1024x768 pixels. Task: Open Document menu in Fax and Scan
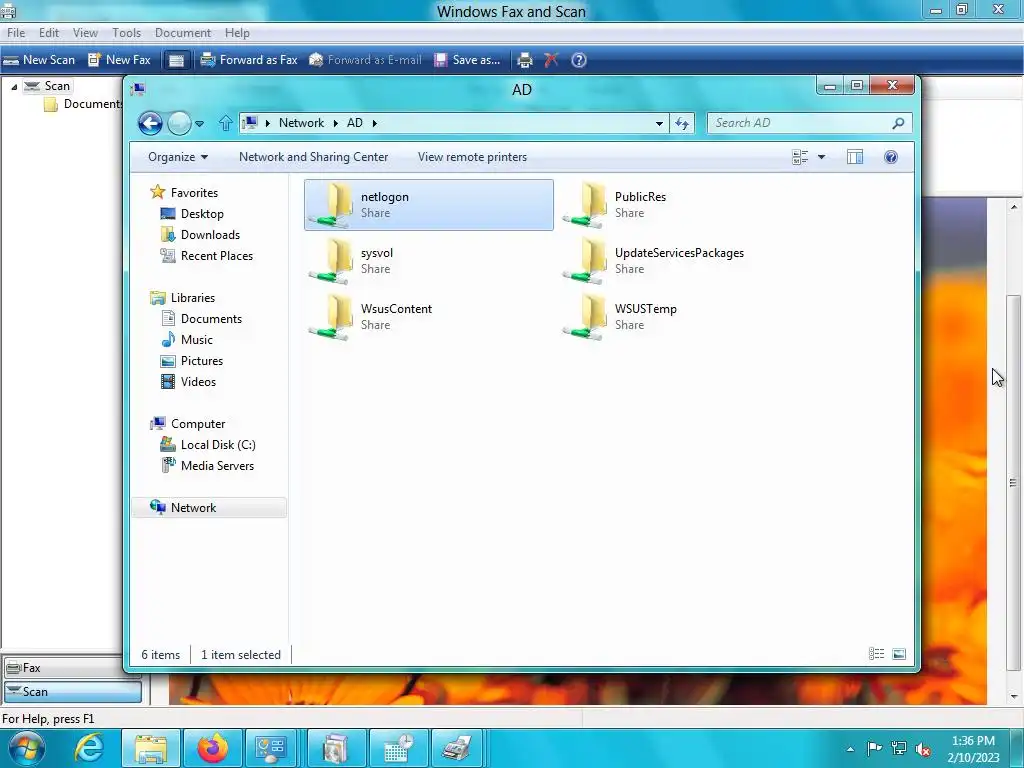tap(183, 33)
